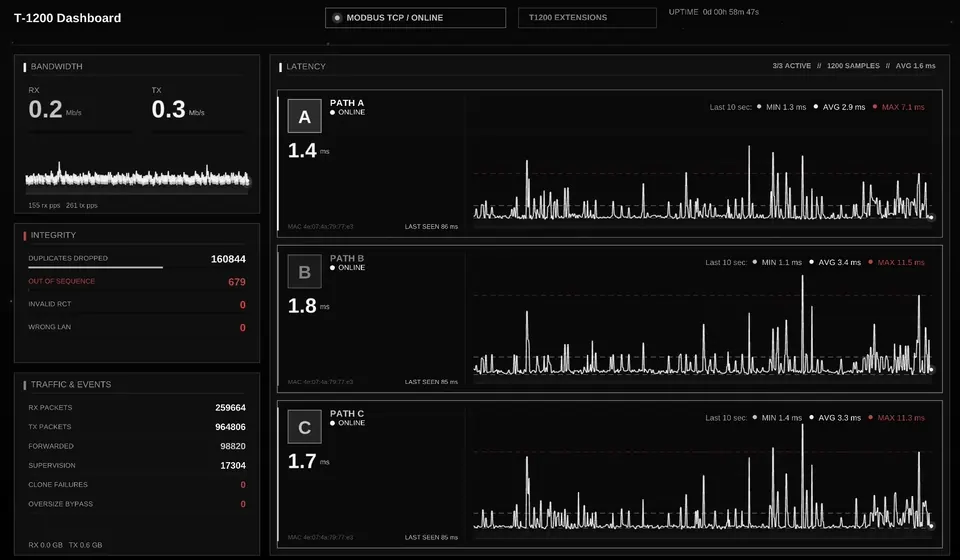Click the 155 rx pps label
Image resolution: width=960 pixels, height=560 pixels.
44,206
